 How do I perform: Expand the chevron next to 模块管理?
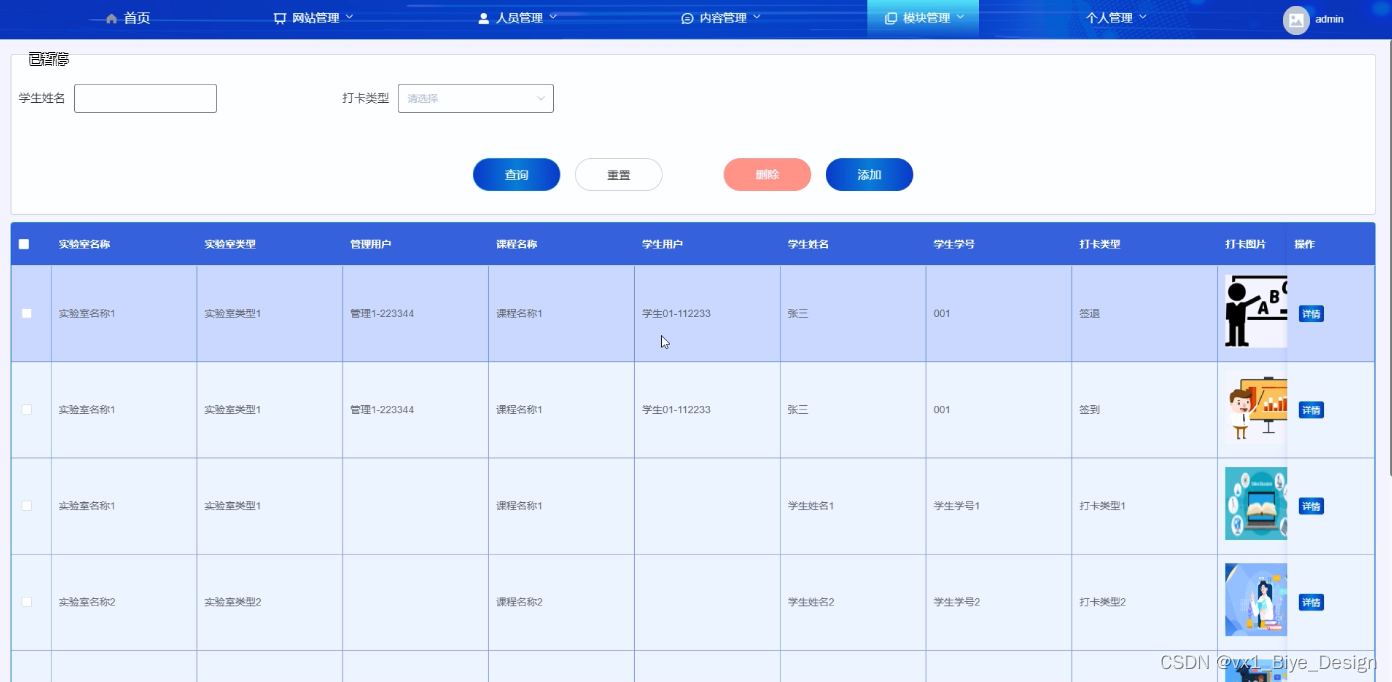tap(960, 17)
